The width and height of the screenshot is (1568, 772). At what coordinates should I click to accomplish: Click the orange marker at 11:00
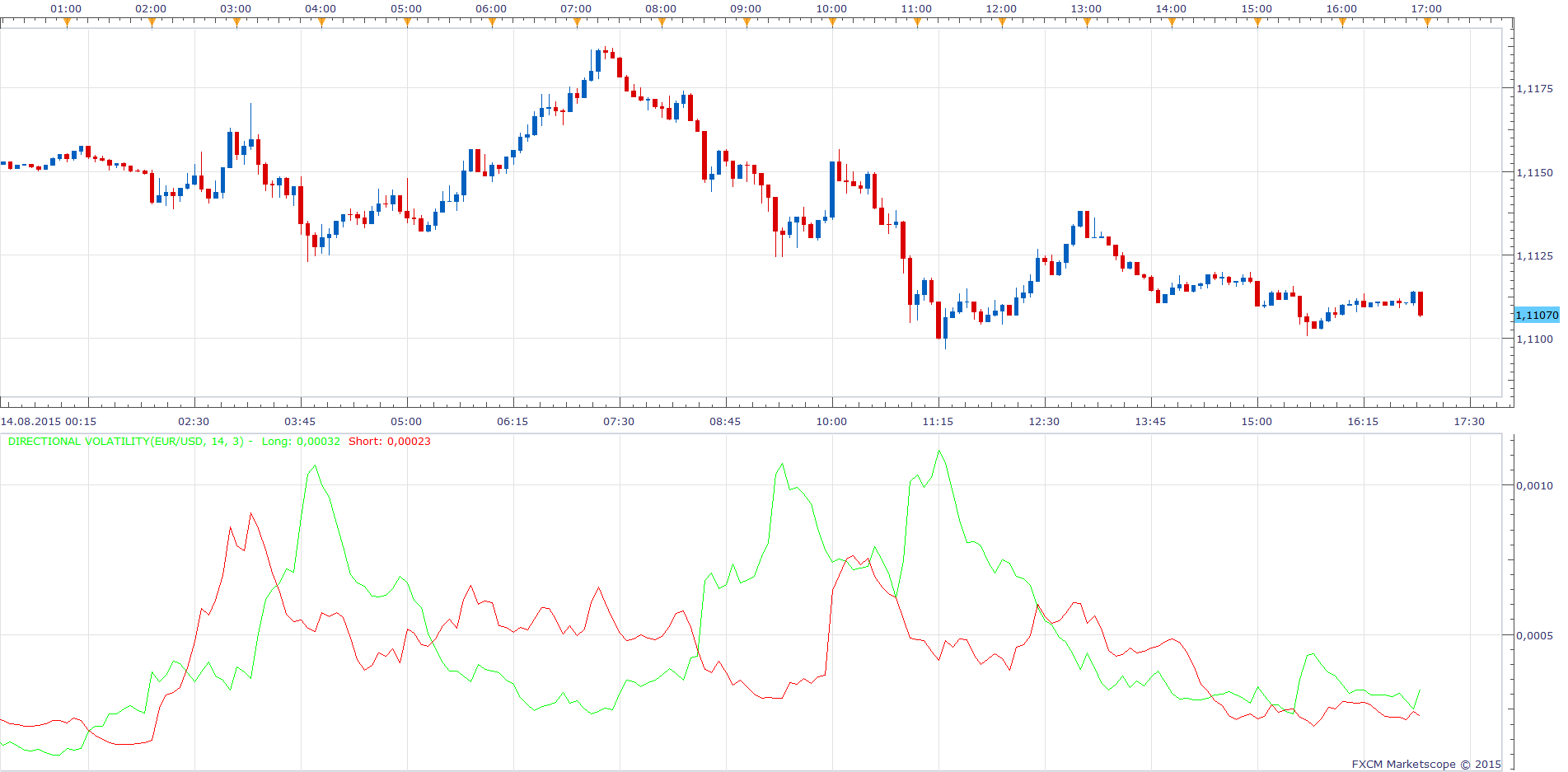click(x=917, y=23)
